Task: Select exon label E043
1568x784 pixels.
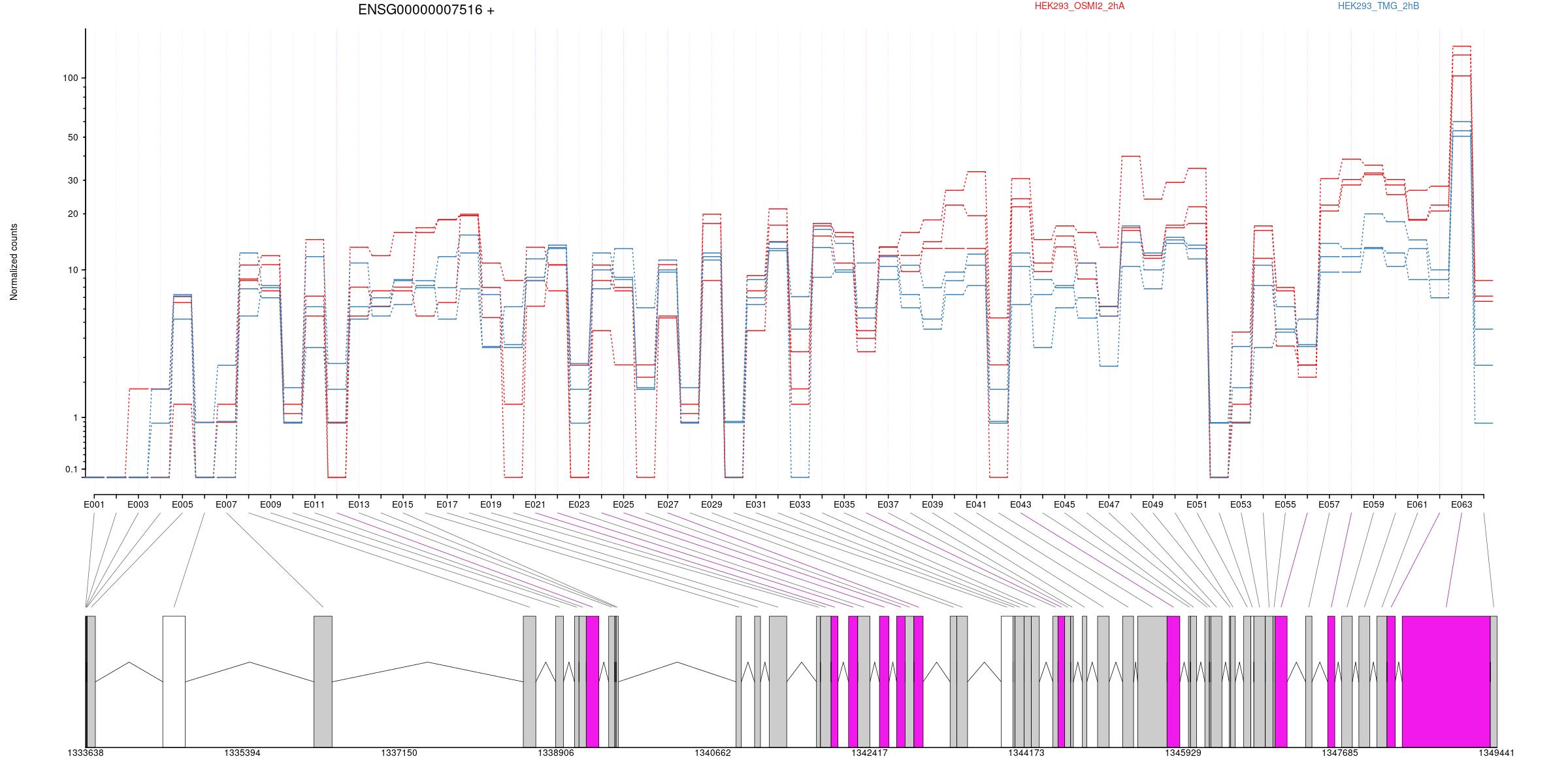Action: pyautogui.click(x=1021, y=504)
